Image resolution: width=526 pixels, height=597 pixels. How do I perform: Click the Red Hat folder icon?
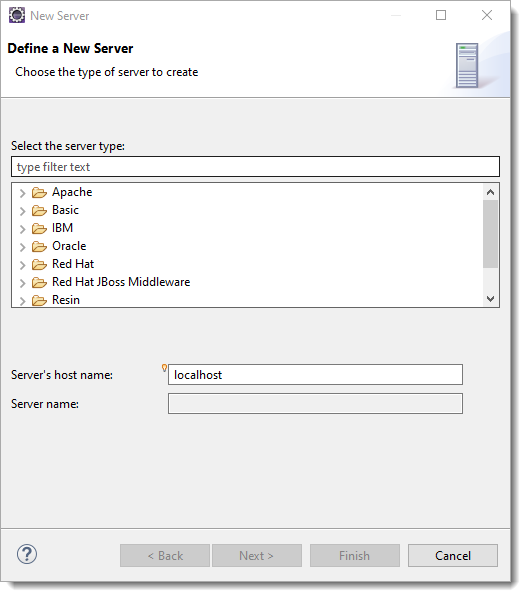click(39, 264)
